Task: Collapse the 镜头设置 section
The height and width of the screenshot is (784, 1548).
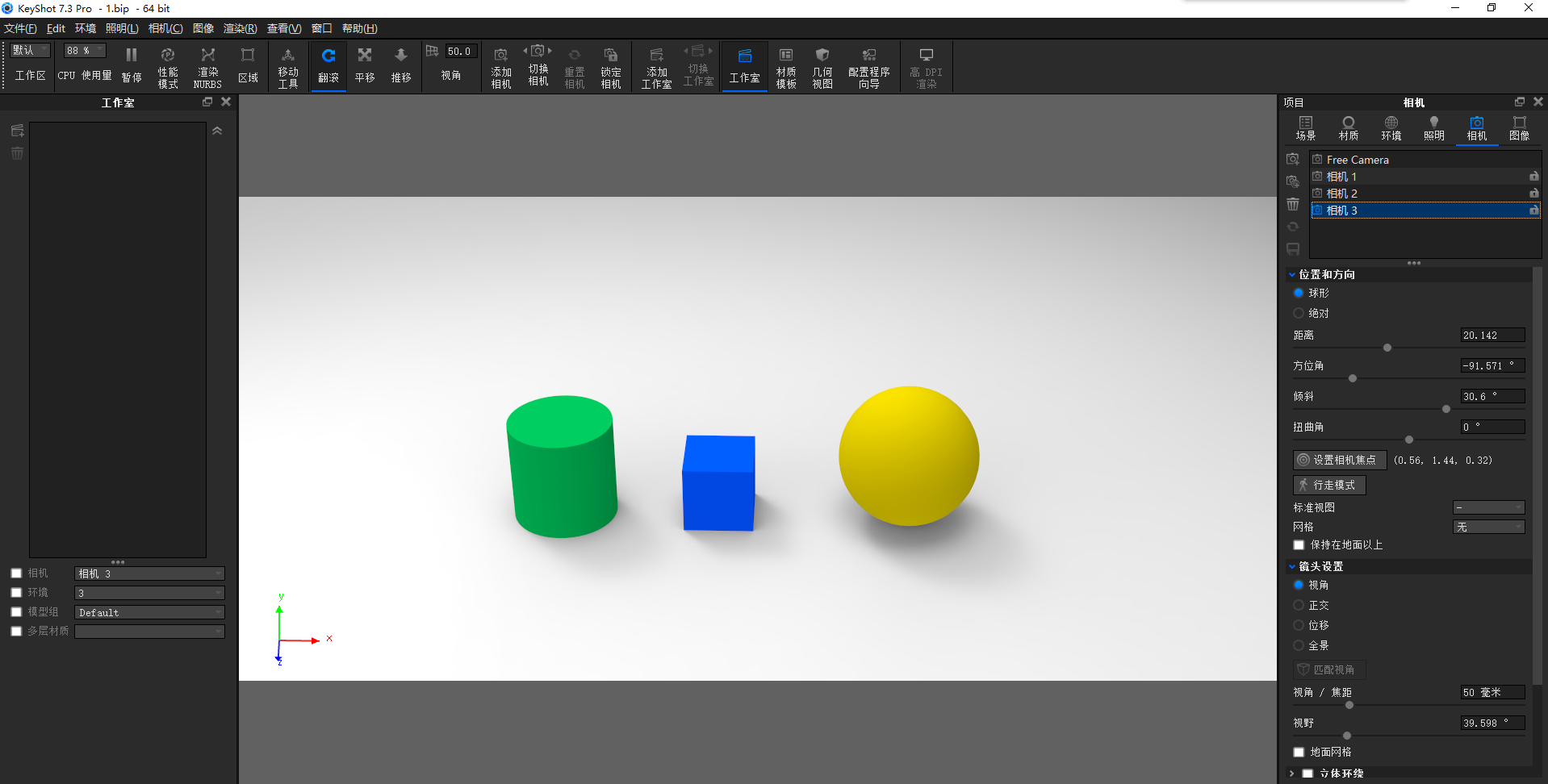Action: 1292,566
